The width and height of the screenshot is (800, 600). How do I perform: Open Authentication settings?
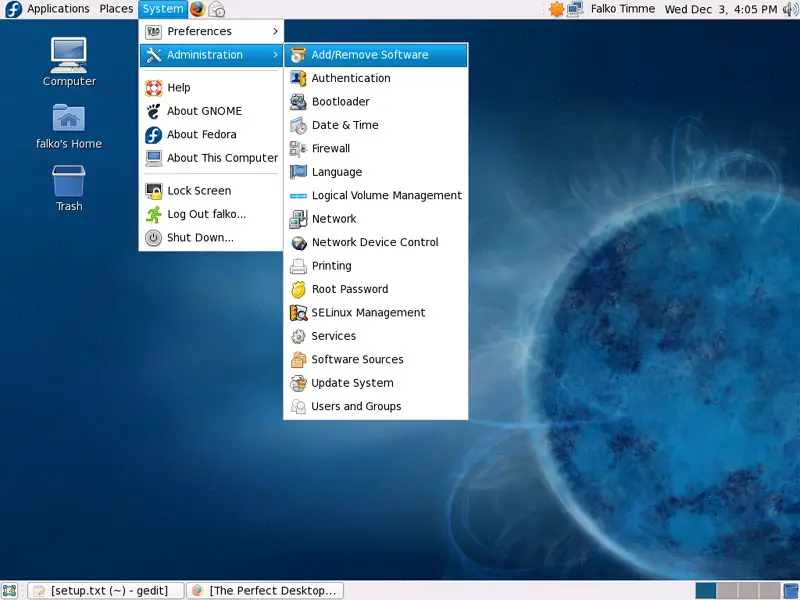tap(376, 78)
